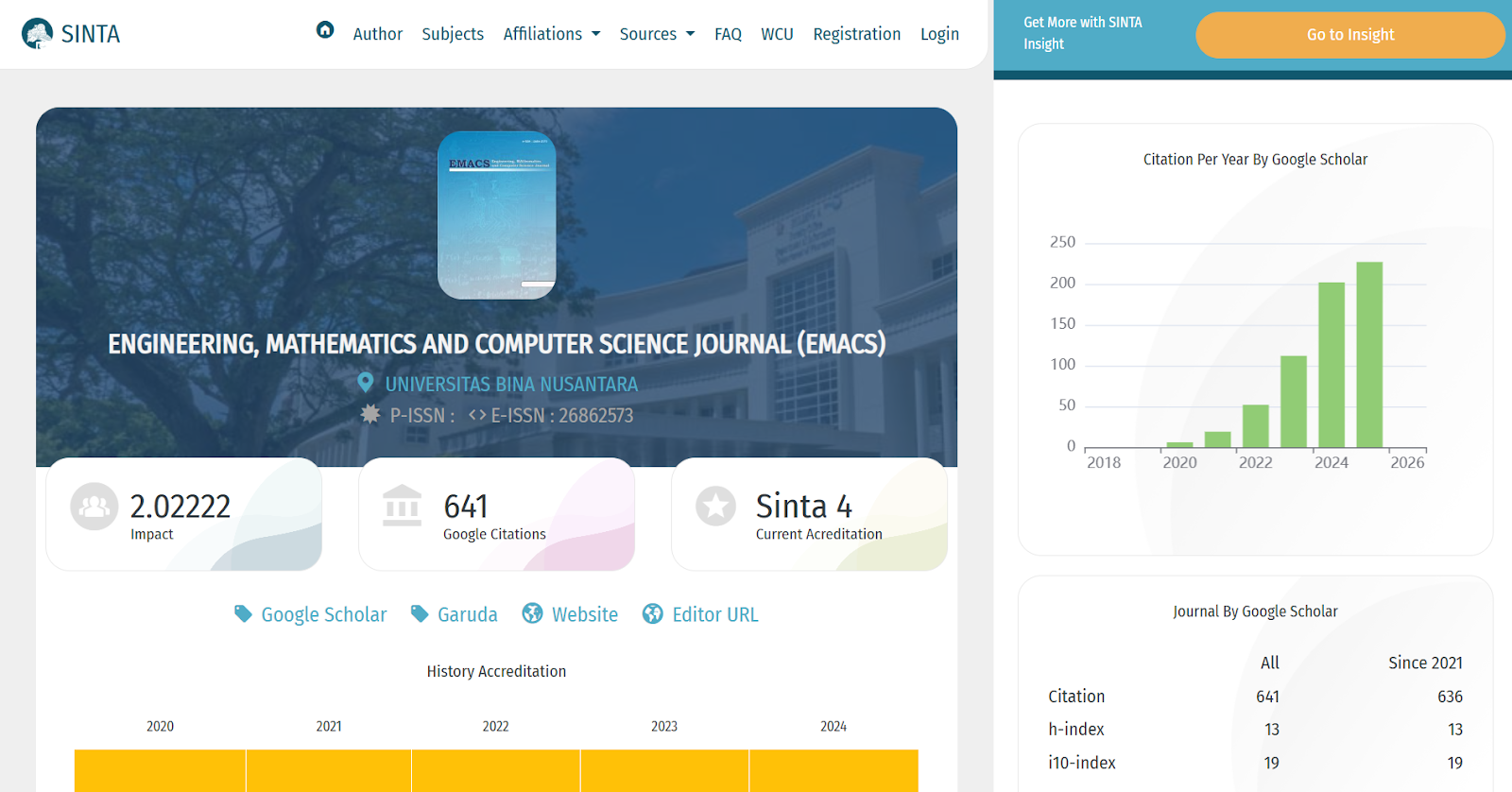Click the i10-index row label
1512x792 pixels.
click(1082, 763)
